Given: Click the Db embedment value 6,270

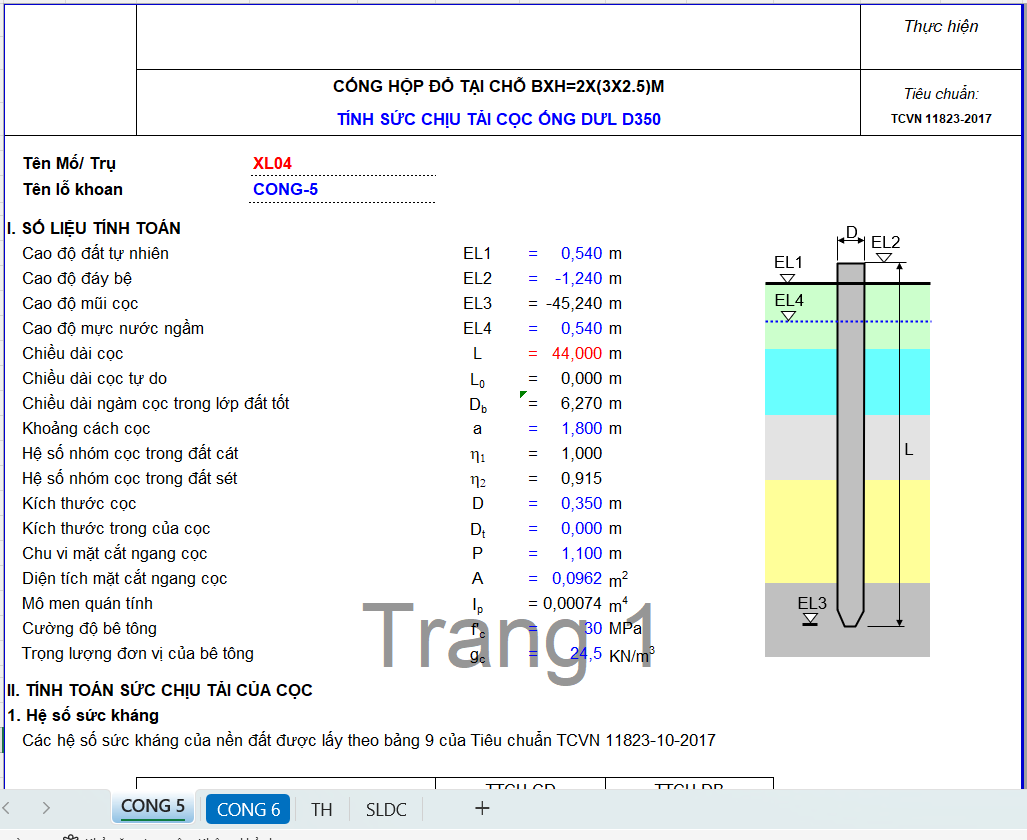Looking at the screenshot, I should tap(582, 403).
